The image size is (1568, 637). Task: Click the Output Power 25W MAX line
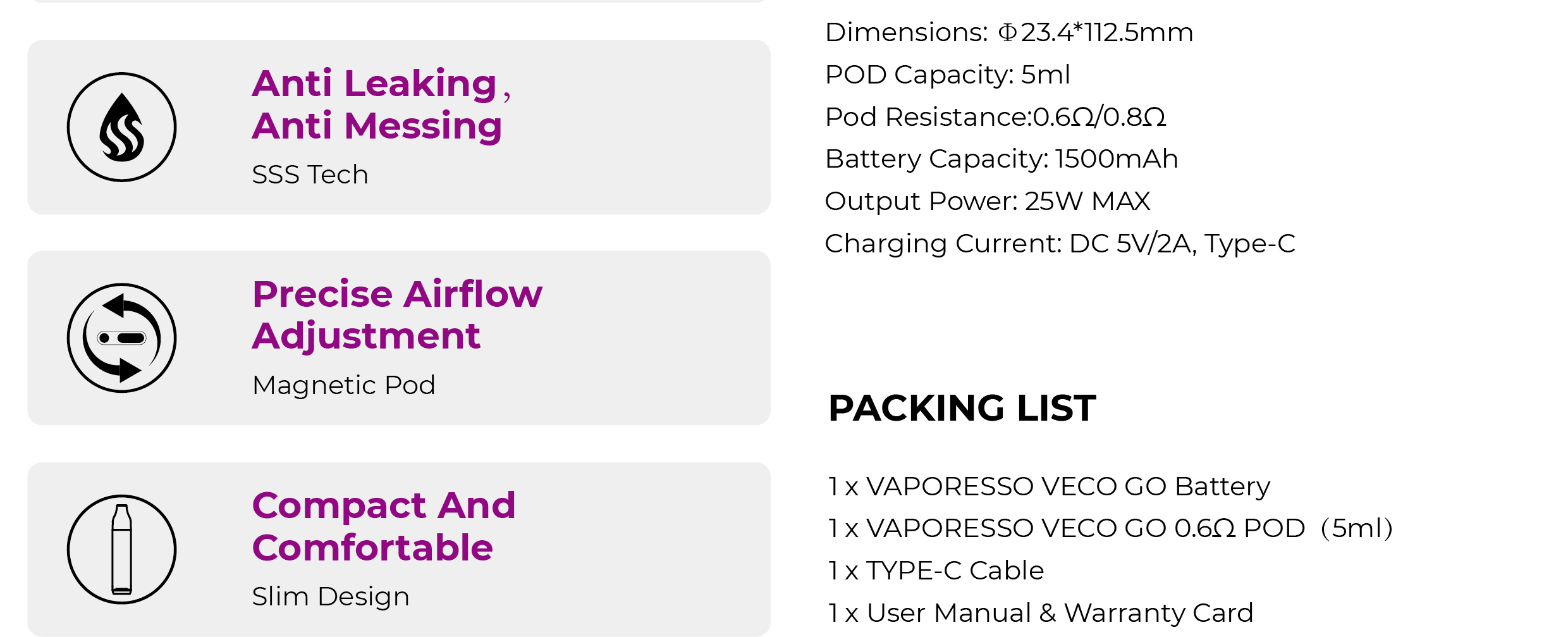pos(988,201)
